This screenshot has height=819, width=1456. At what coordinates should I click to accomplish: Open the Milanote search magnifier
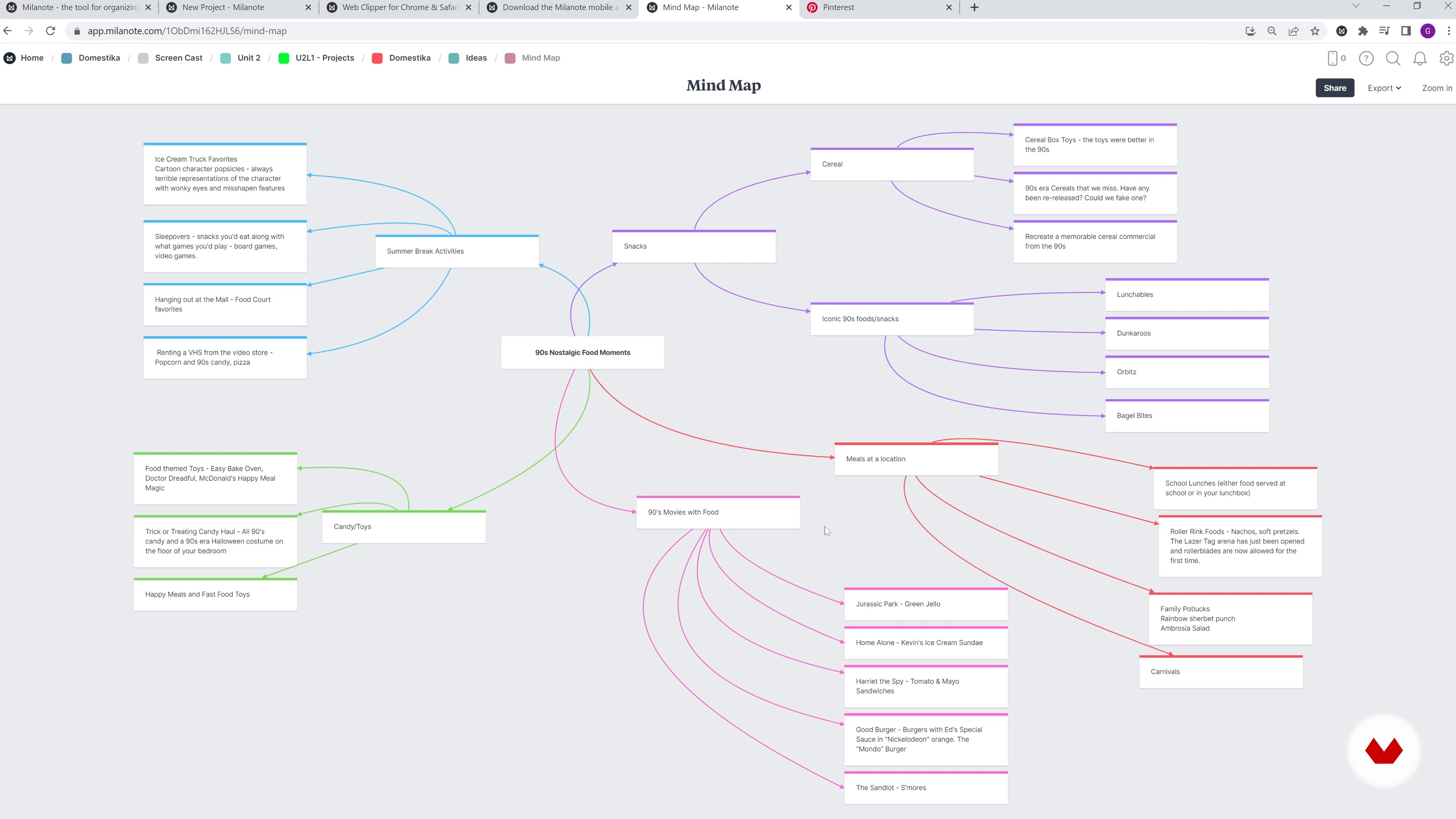pos(1393,58)
